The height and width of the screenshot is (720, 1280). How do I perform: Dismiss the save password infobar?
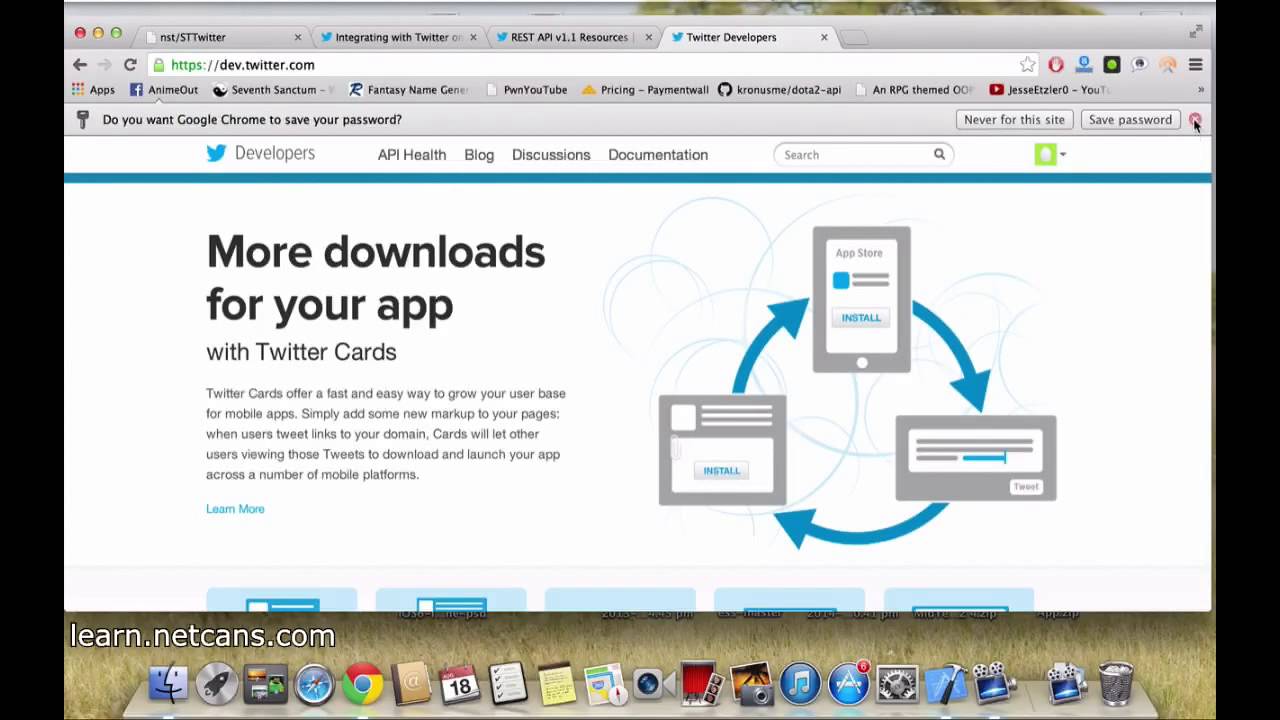(1195, 119)
